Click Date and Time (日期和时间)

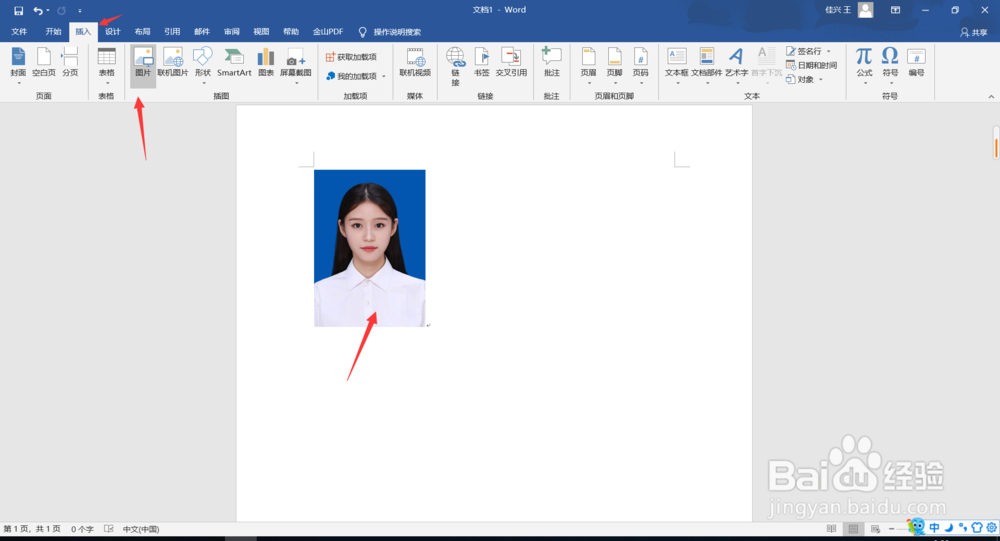(x=811, y=65)
